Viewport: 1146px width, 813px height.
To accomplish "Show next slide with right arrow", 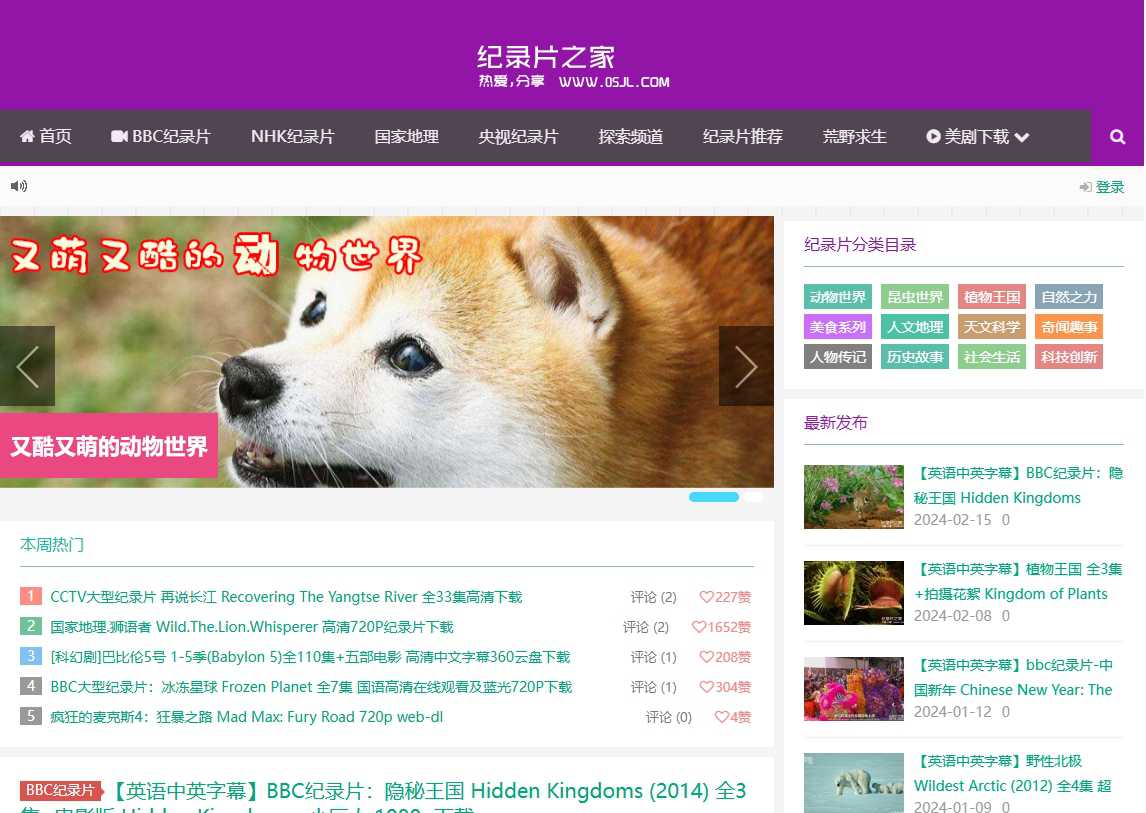I will point(745,367).
